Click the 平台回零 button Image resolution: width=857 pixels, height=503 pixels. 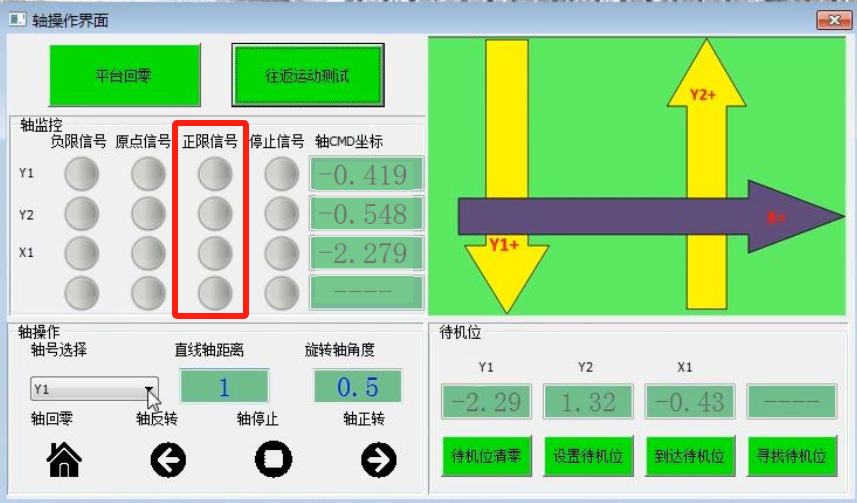tap(124, 76)
